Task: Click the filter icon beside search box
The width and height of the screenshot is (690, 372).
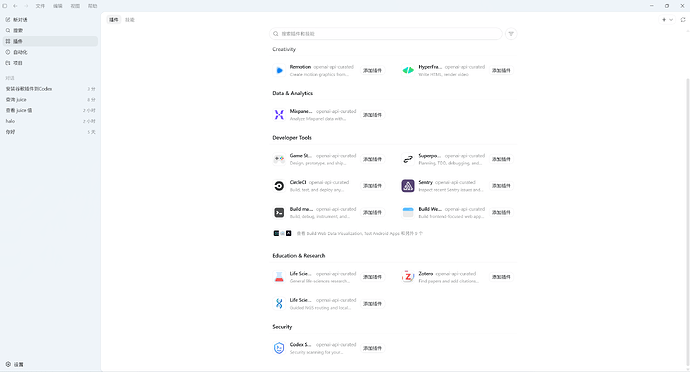Action: pyautogui.click(x=511, y=34)
